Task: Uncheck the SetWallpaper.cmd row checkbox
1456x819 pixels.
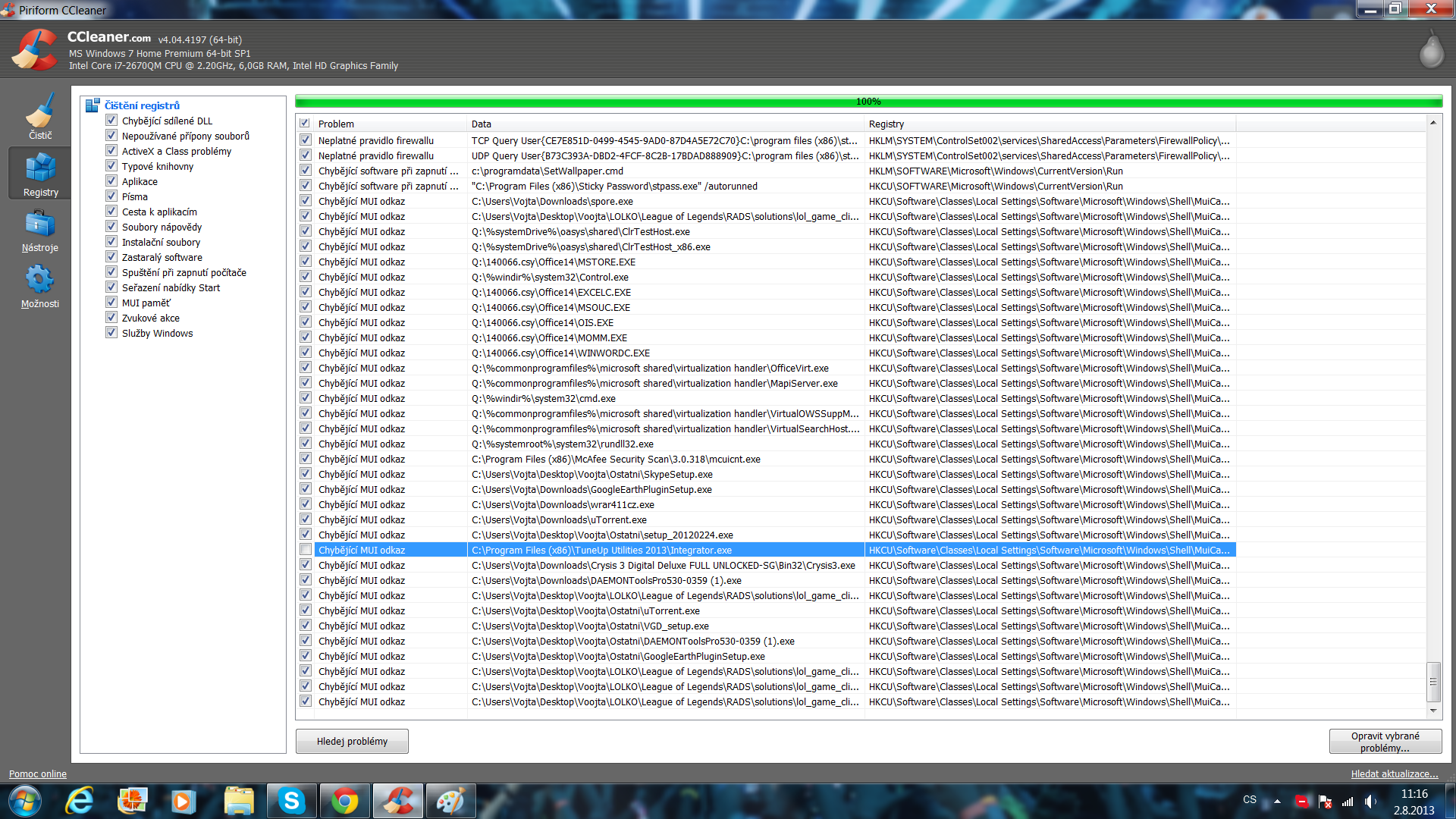Action: click(305, 171)
